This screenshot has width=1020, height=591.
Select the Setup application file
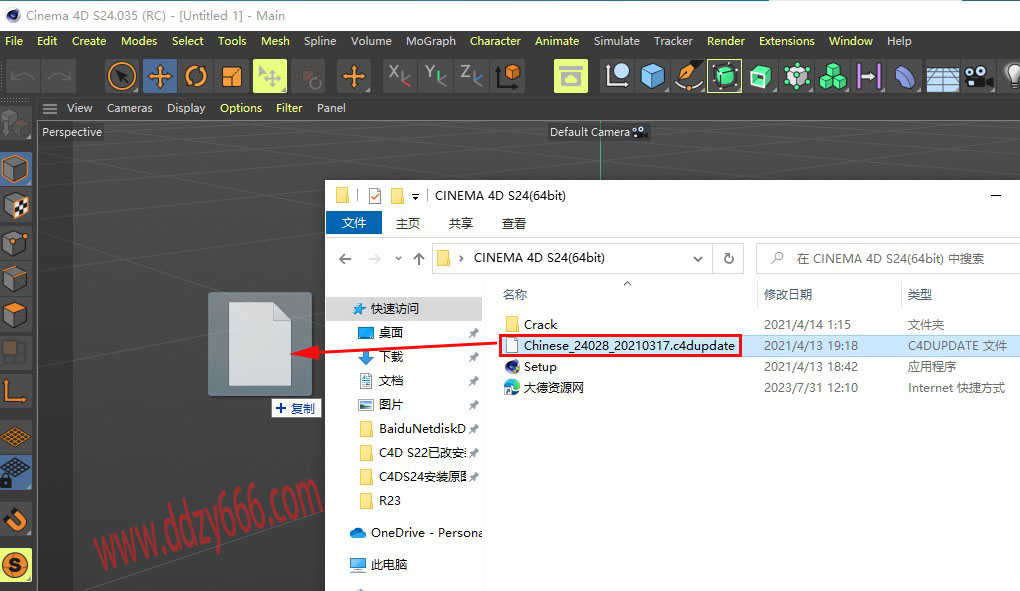540,367
